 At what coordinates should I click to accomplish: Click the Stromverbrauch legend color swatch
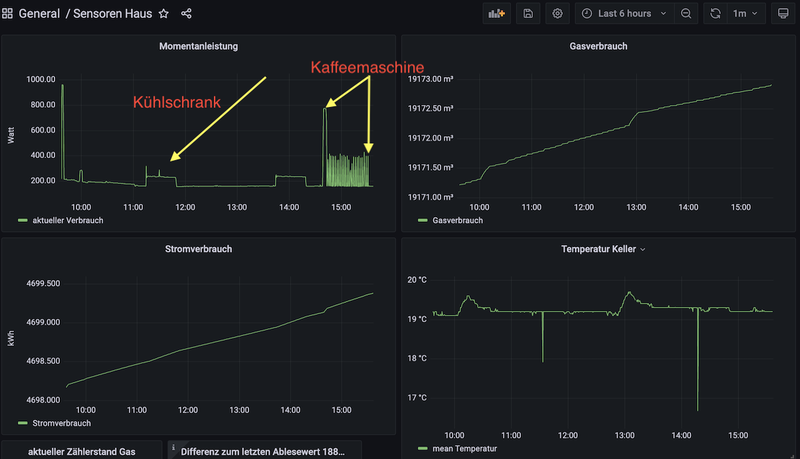tap(23, 424)
